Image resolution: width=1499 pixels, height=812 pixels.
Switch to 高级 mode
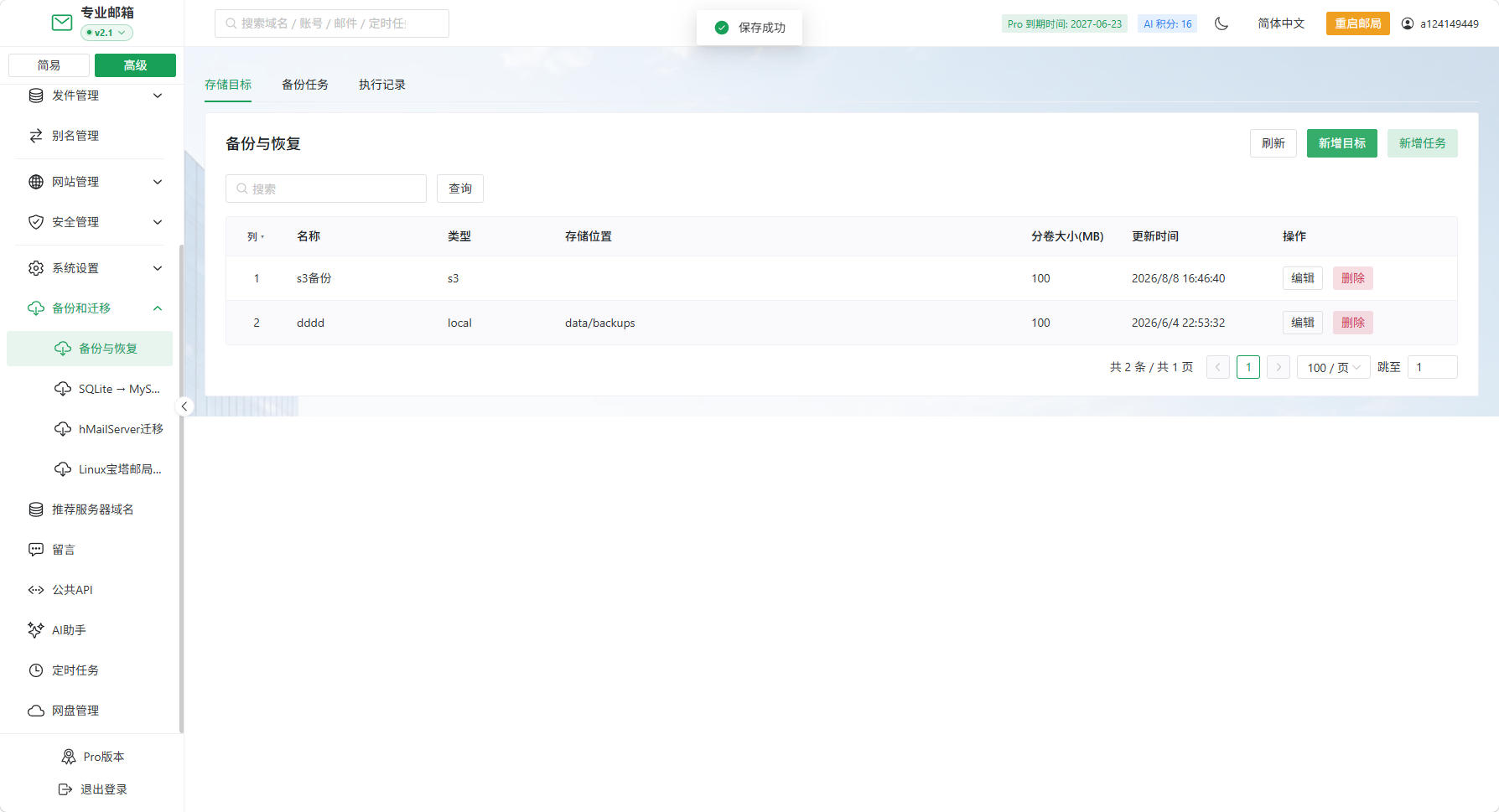135,65
